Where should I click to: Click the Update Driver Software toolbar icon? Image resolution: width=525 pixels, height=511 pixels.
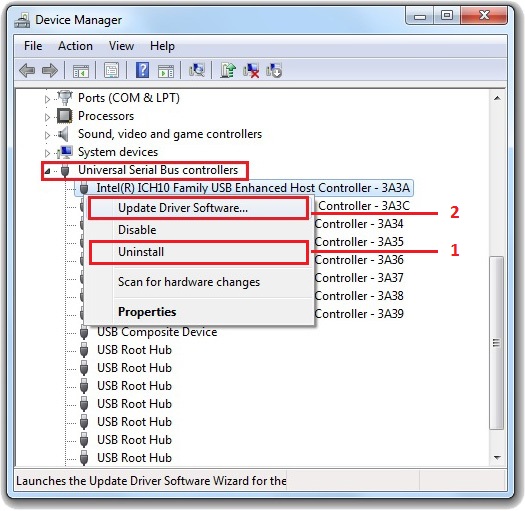pos(228,70)
